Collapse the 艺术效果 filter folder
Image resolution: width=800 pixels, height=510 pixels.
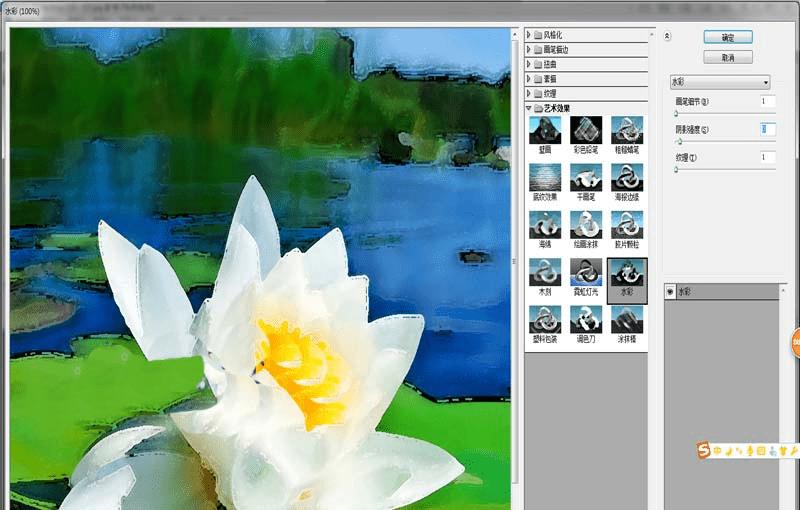tap(529, 108)
